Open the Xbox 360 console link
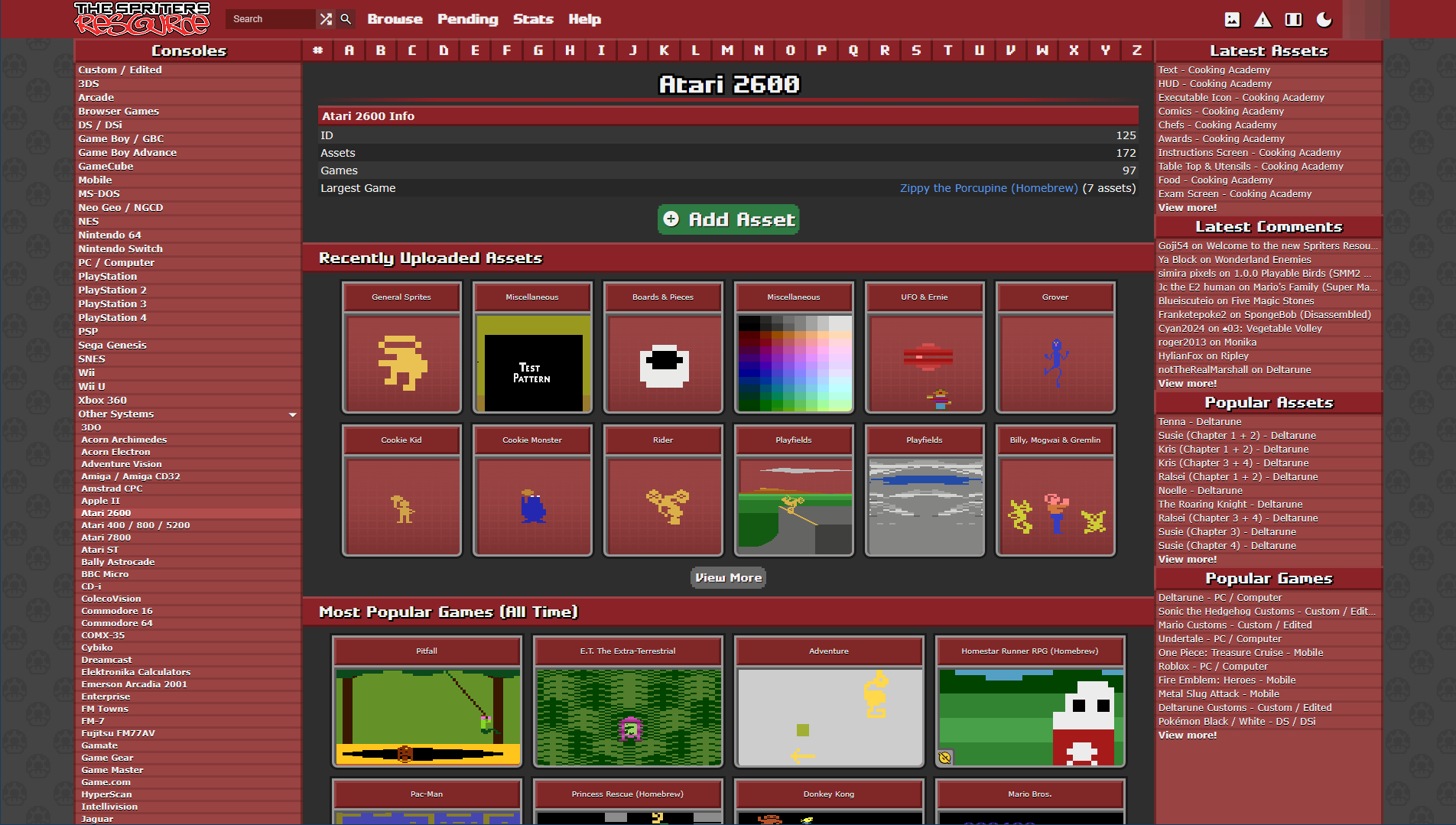The height and width of the screenshot is (825, 1456). 102,400
